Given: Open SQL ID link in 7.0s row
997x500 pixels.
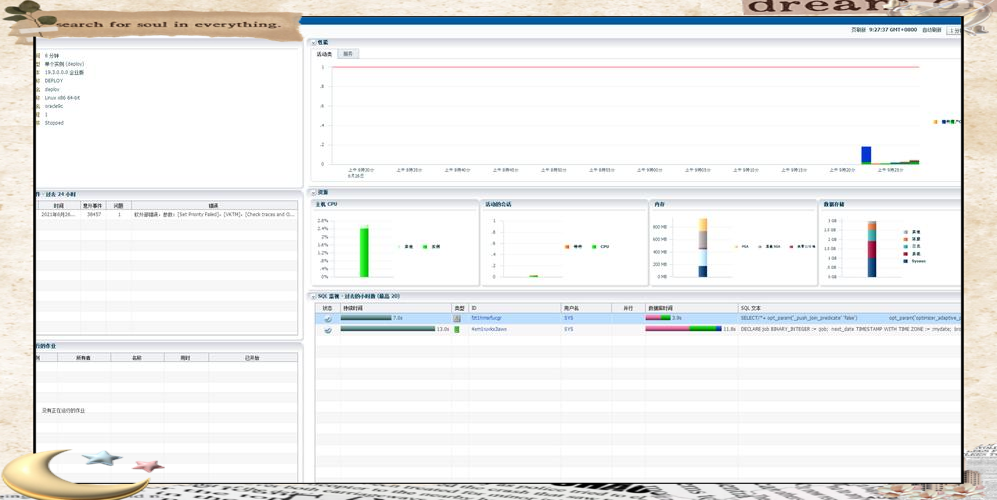Looking at the screenshot, I should 486,318.
